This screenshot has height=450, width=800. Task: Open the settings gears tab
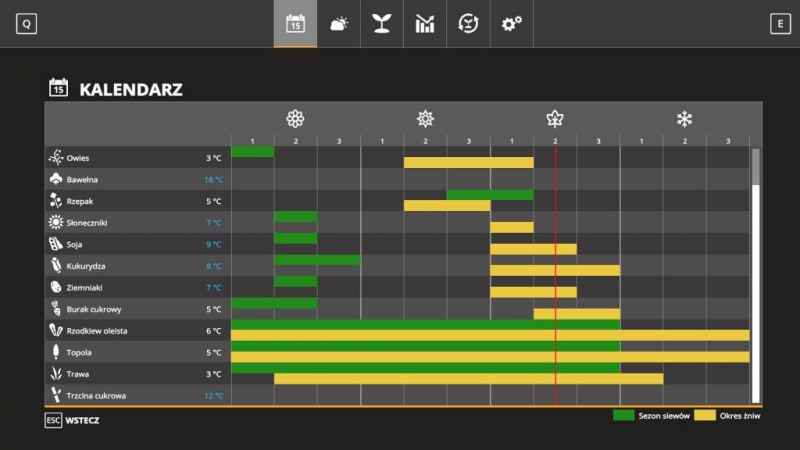pyautogui.click(x=511, y=23)
